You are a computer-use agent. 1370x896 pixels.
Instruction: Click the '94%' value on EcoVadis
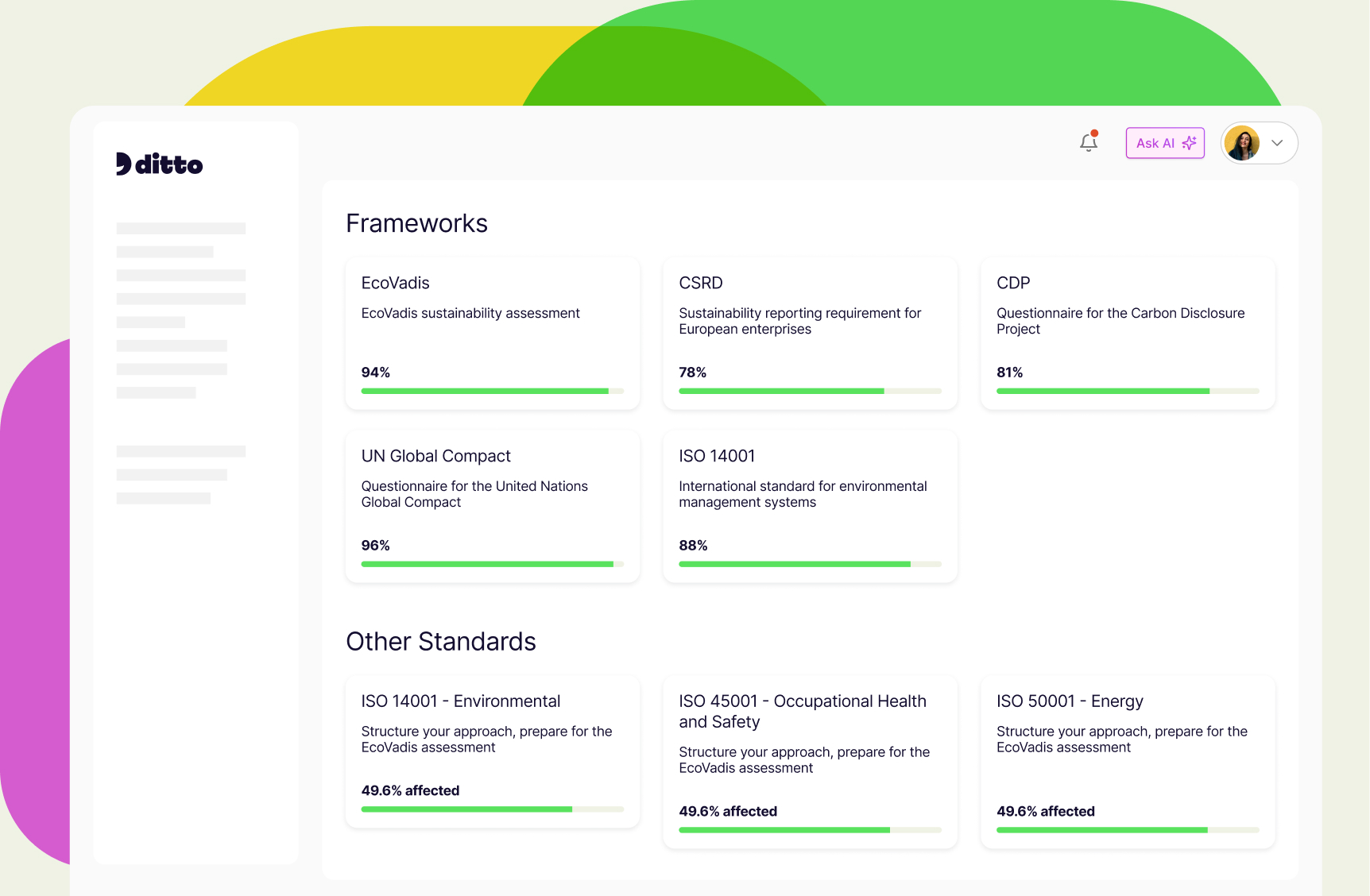(x=375, y=373)
